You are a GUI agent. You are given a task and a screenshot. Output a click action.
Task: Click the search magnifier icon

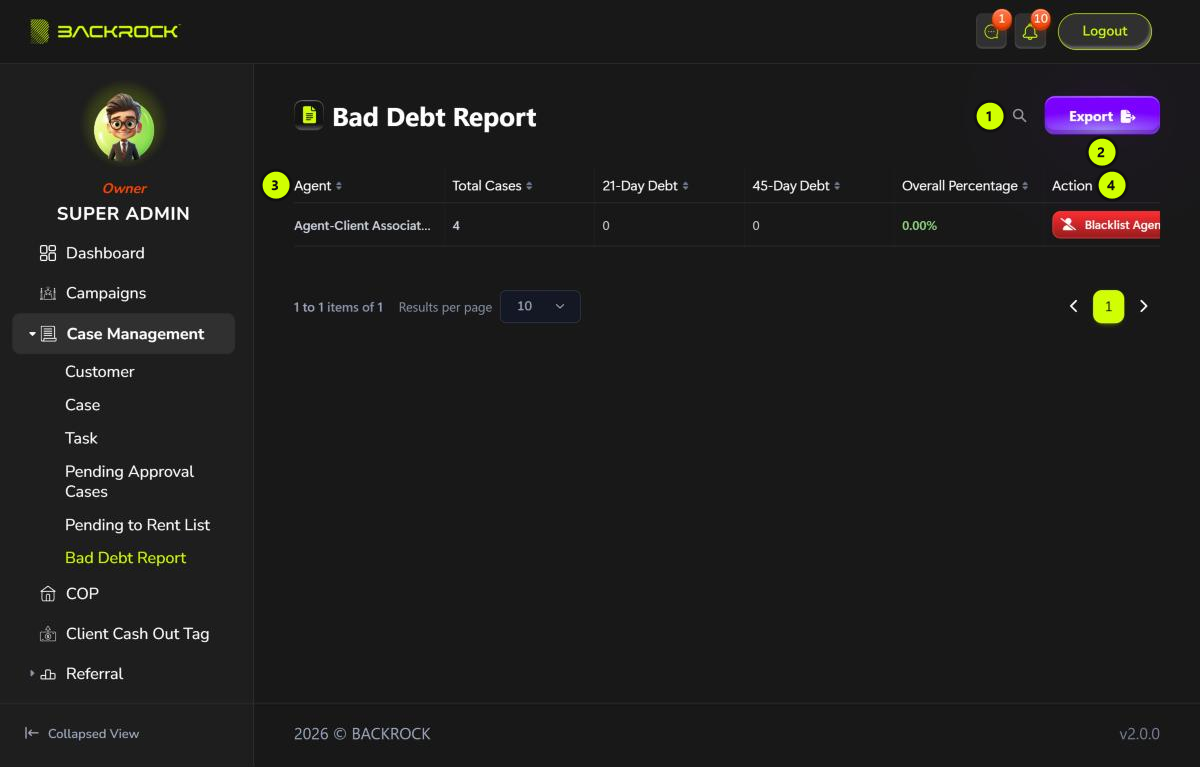click(x=1019, y=116)
